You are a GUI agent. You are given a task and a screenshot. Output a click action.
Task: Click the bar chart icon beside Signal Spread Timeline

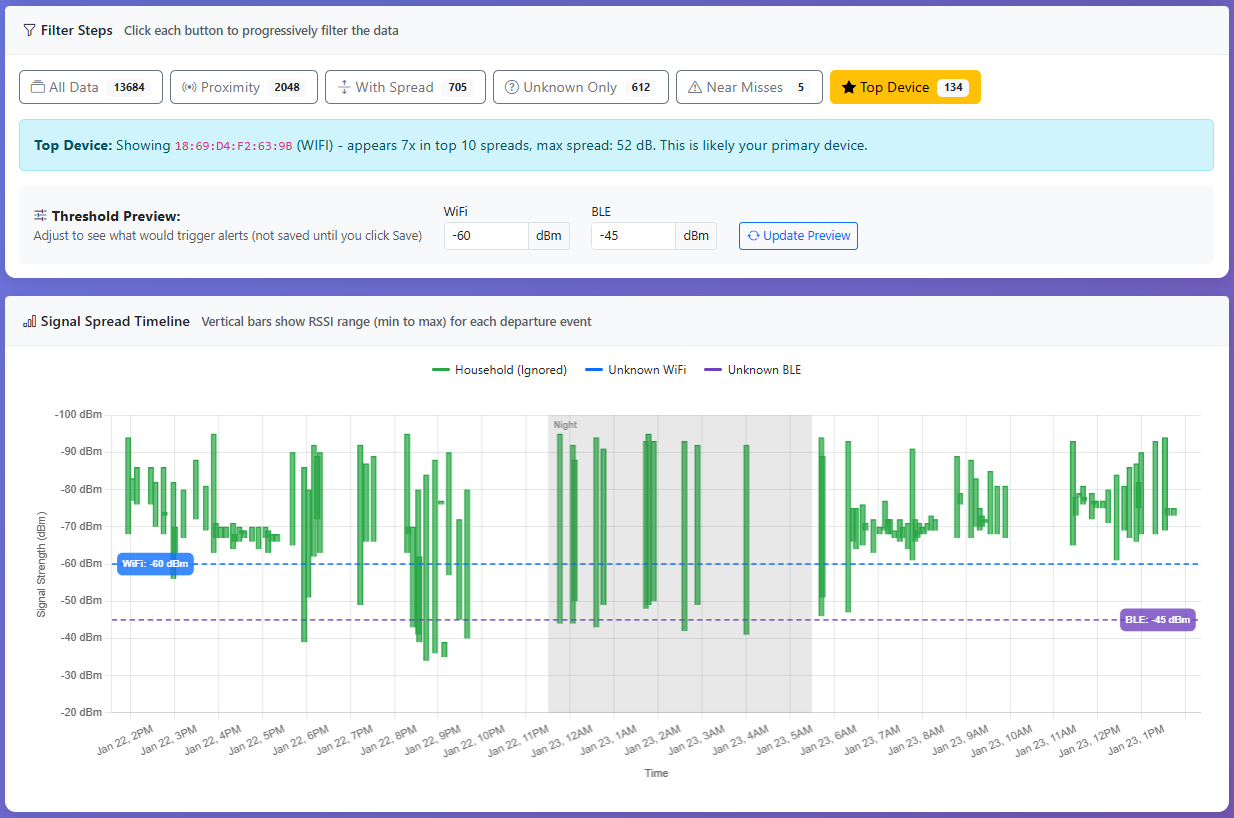click(x=29, y=322)
